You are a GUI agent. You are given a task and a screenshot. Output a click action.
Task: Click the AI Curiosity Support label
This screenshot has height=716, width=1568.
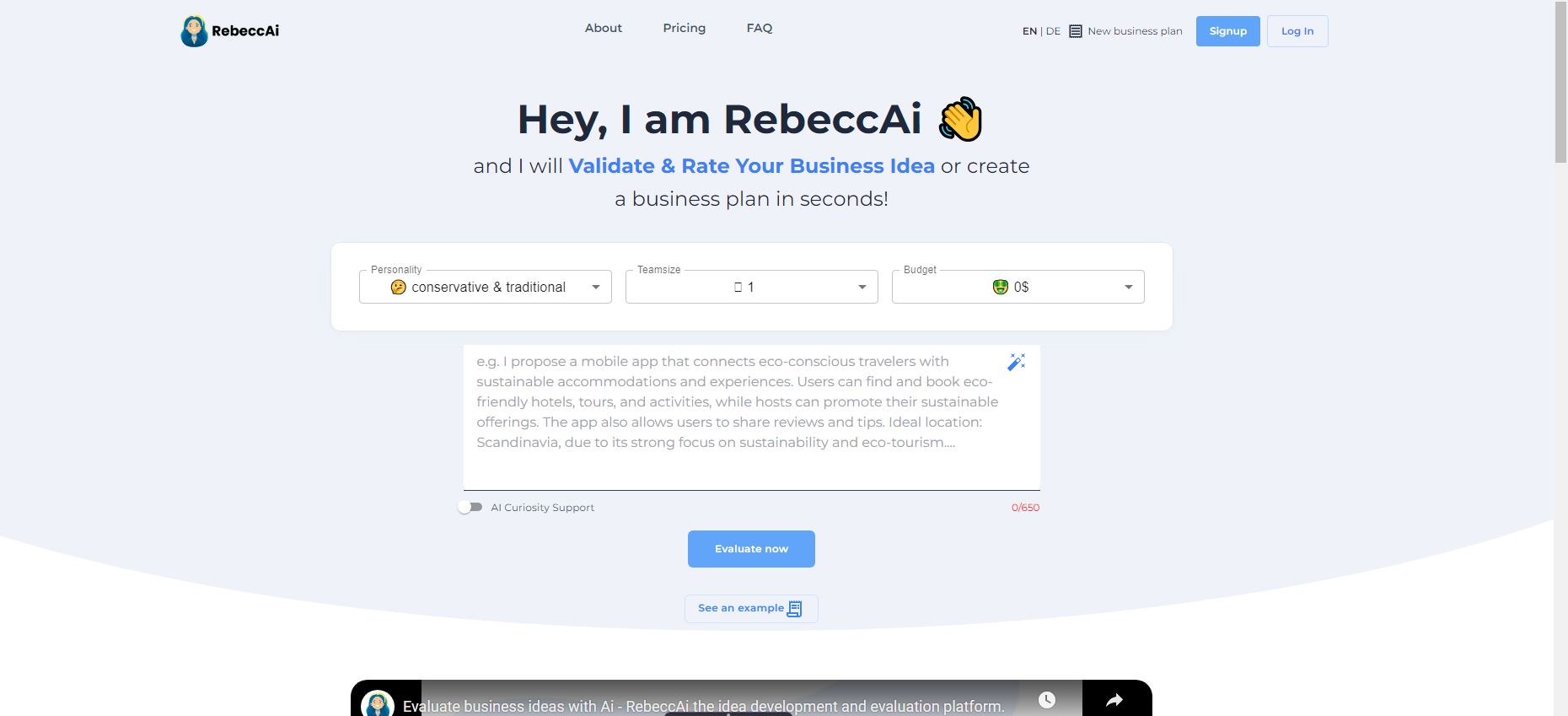point(543,508)
